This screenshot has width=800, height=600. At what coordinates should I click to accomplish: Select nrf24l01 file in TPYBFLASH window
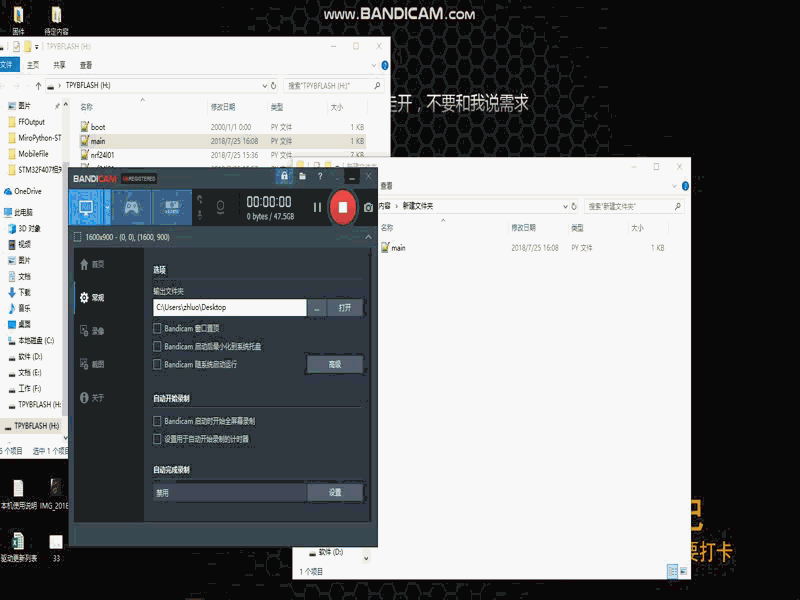(222, 155)
